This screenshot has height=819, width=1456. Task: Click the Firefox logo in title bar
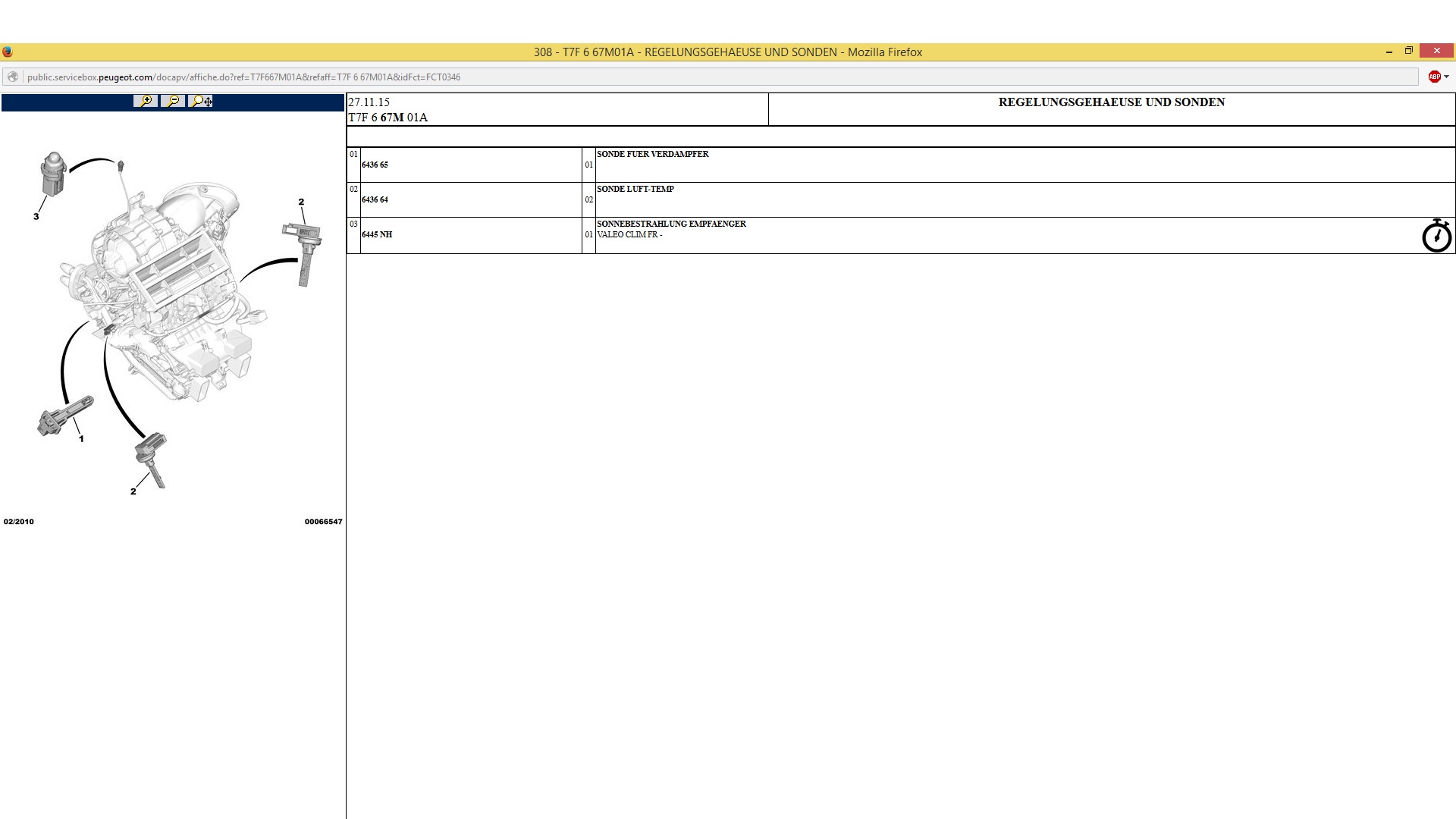[8, 52]
